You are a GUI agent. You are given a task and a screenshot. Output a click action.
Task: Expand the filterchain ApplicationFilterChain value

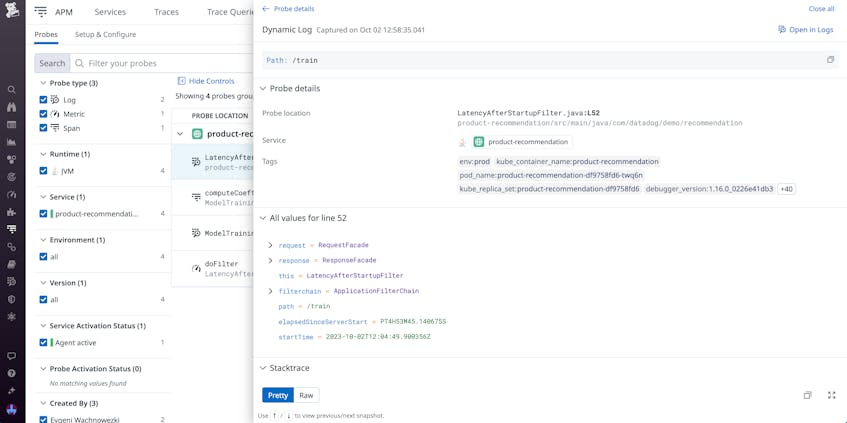271,291
